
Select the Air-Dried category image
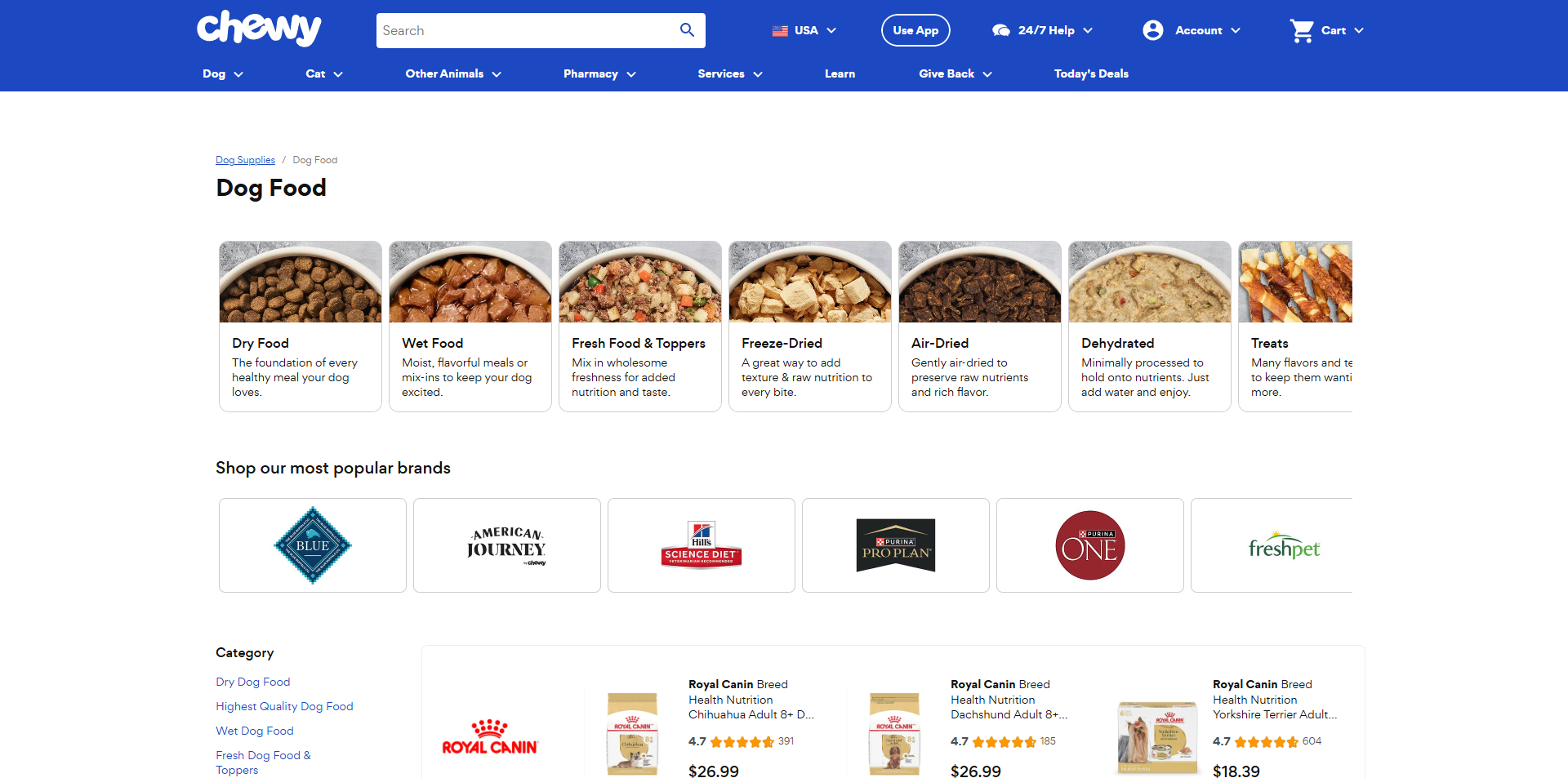coord(980,282)
